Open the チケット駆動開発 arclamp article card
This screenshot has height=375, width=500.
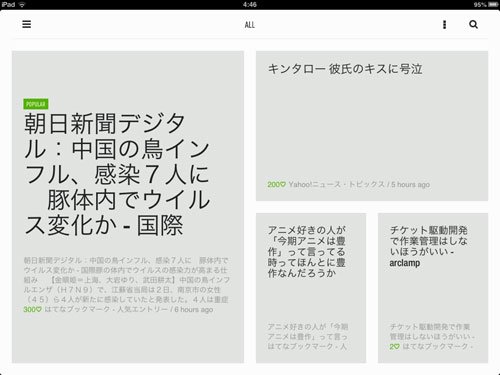(x=433, y=288)
